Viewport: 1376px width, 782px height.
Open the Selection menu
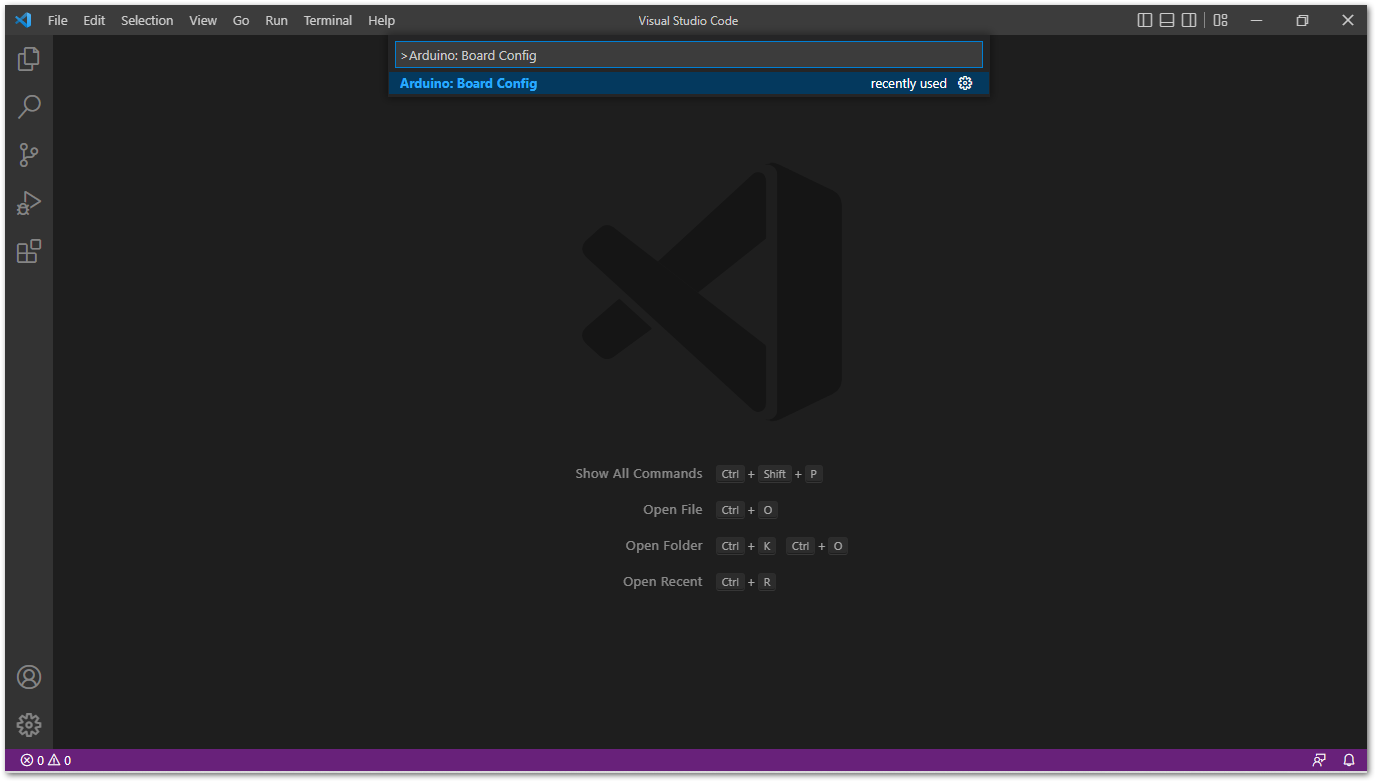tap(147, 20)
